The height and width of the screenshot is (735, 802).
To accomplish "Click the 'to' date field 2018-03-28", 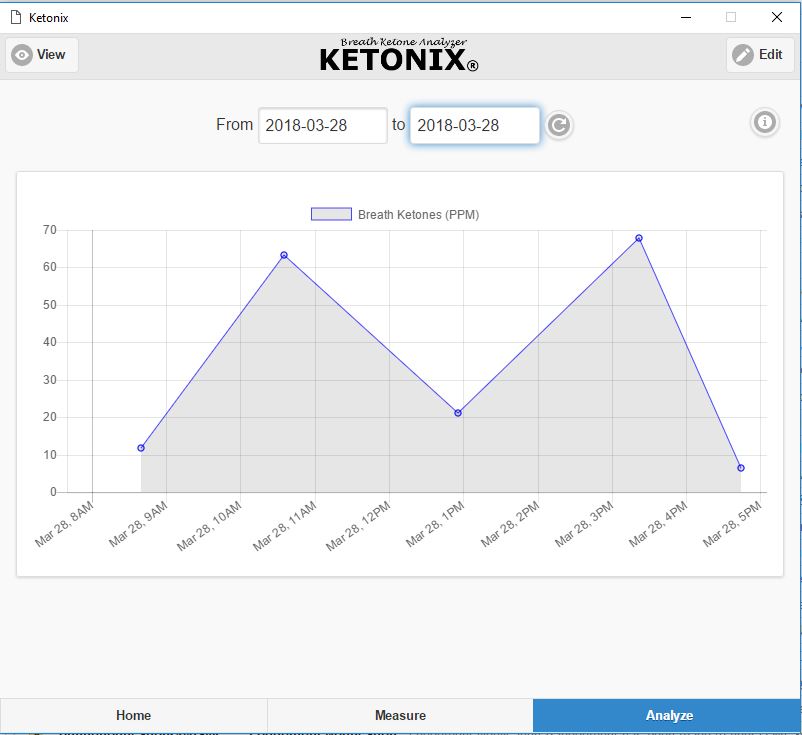I will 475,125.
